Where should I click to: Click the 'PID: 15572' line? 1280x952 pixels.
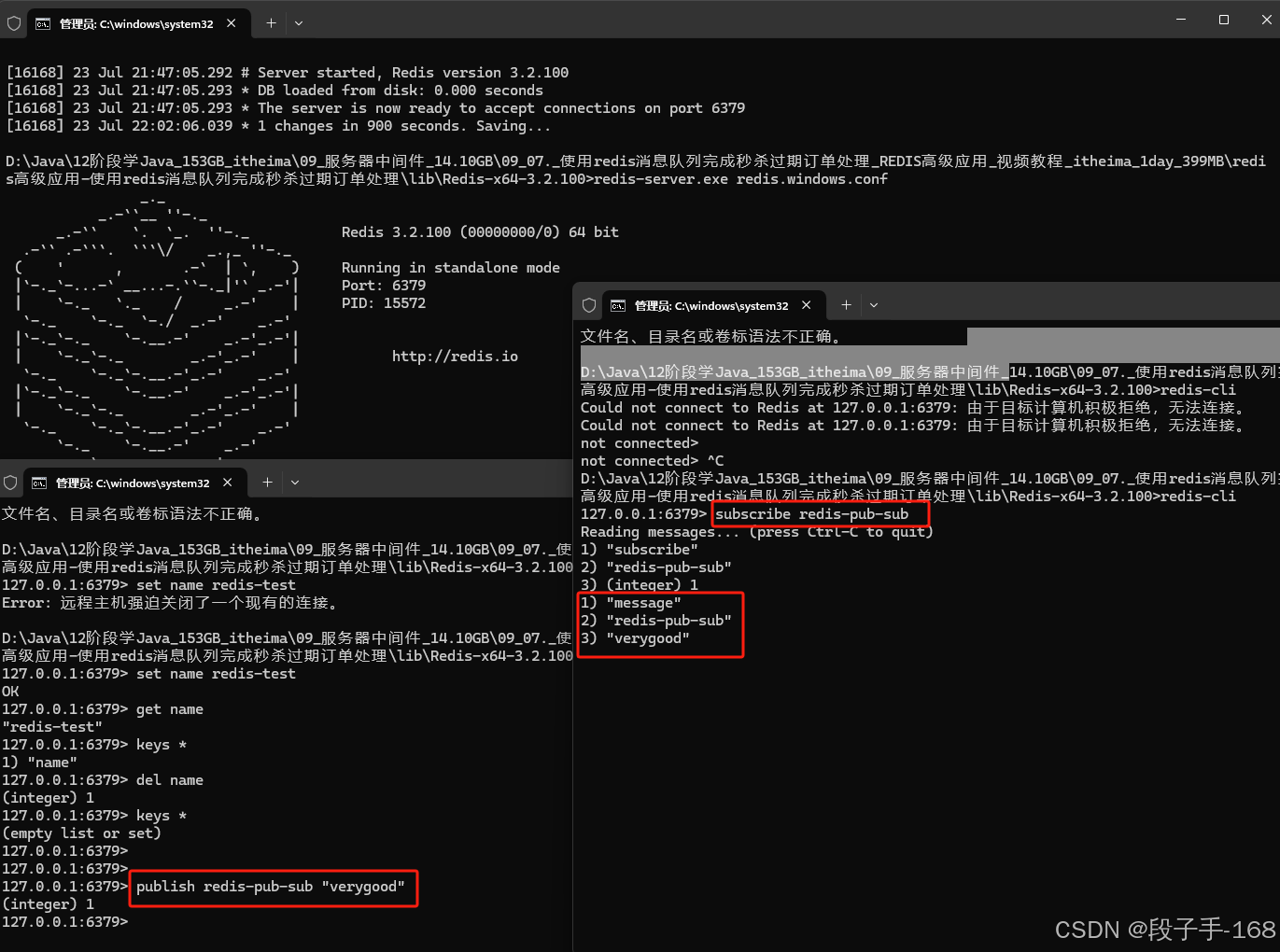384,303
